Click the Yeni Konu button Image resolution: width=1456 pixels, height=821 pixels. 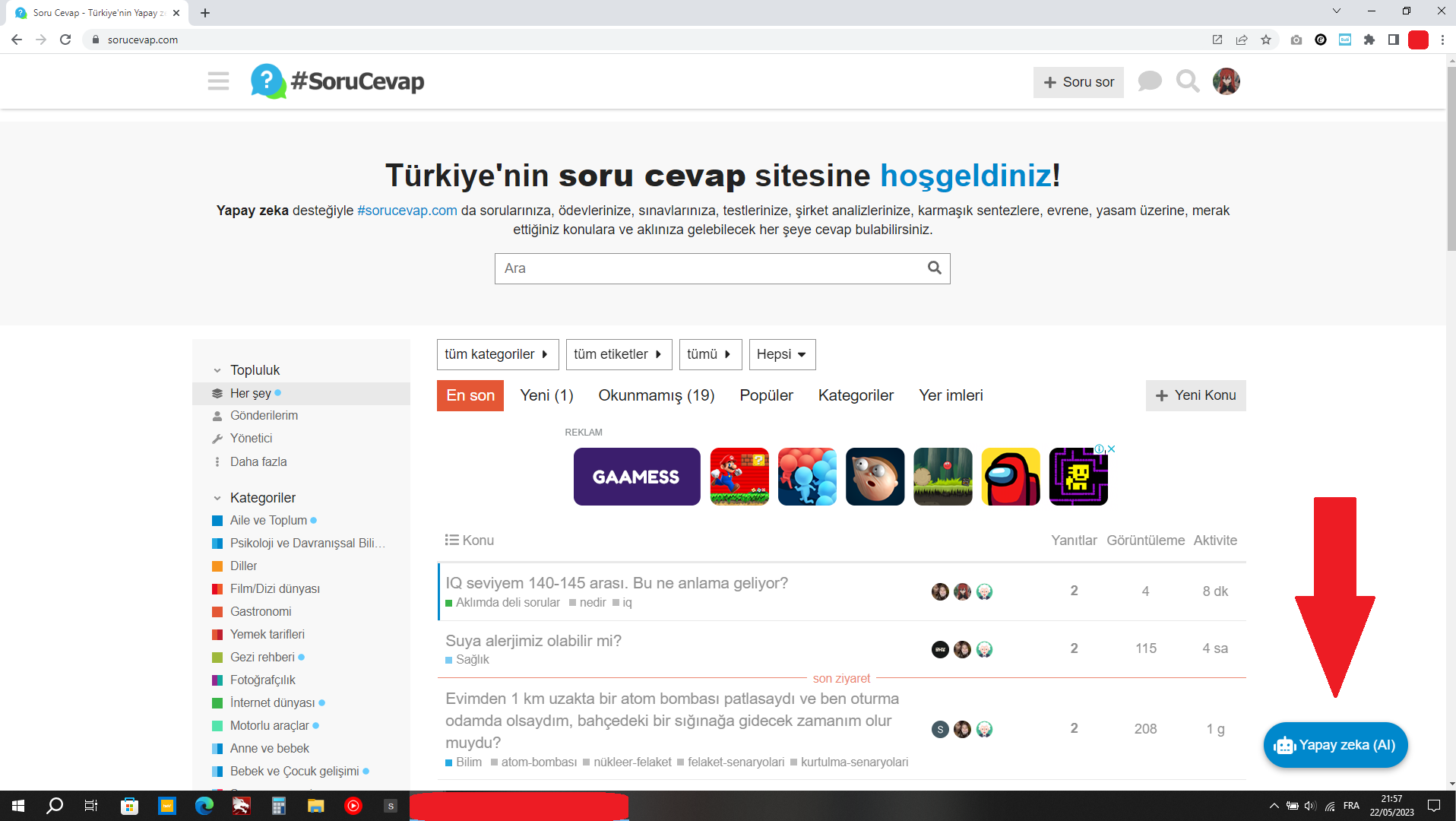[x=1195, y=395]
